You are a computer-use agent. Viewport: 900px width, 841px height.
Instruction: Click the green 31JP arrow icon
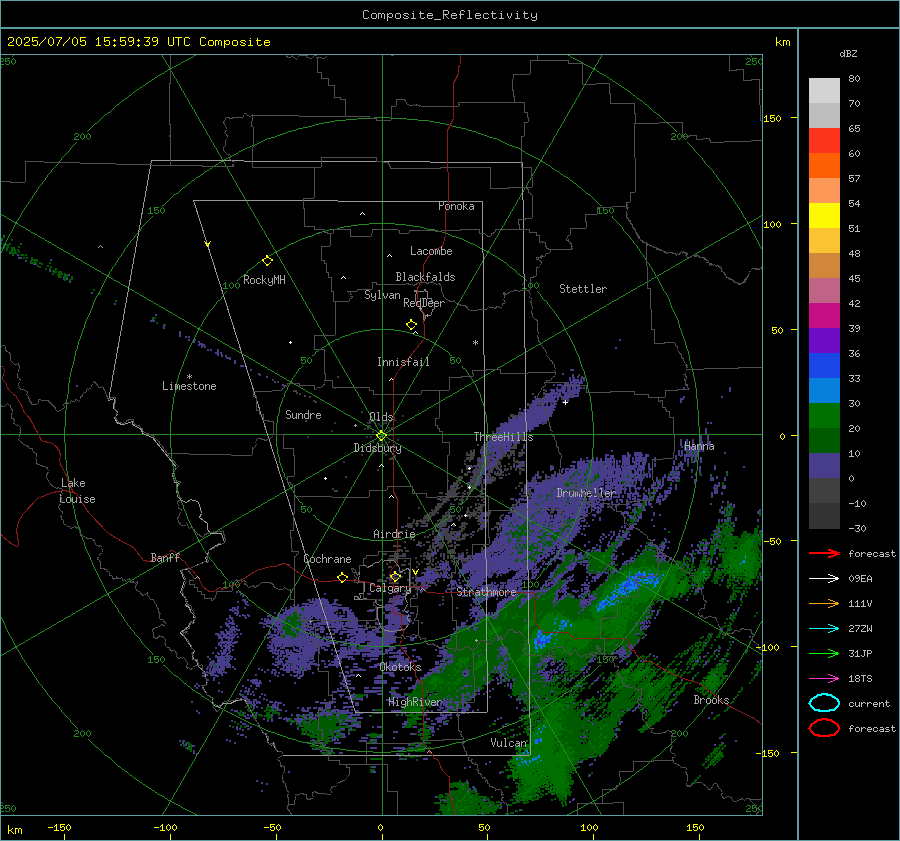(x=824, y=653)
